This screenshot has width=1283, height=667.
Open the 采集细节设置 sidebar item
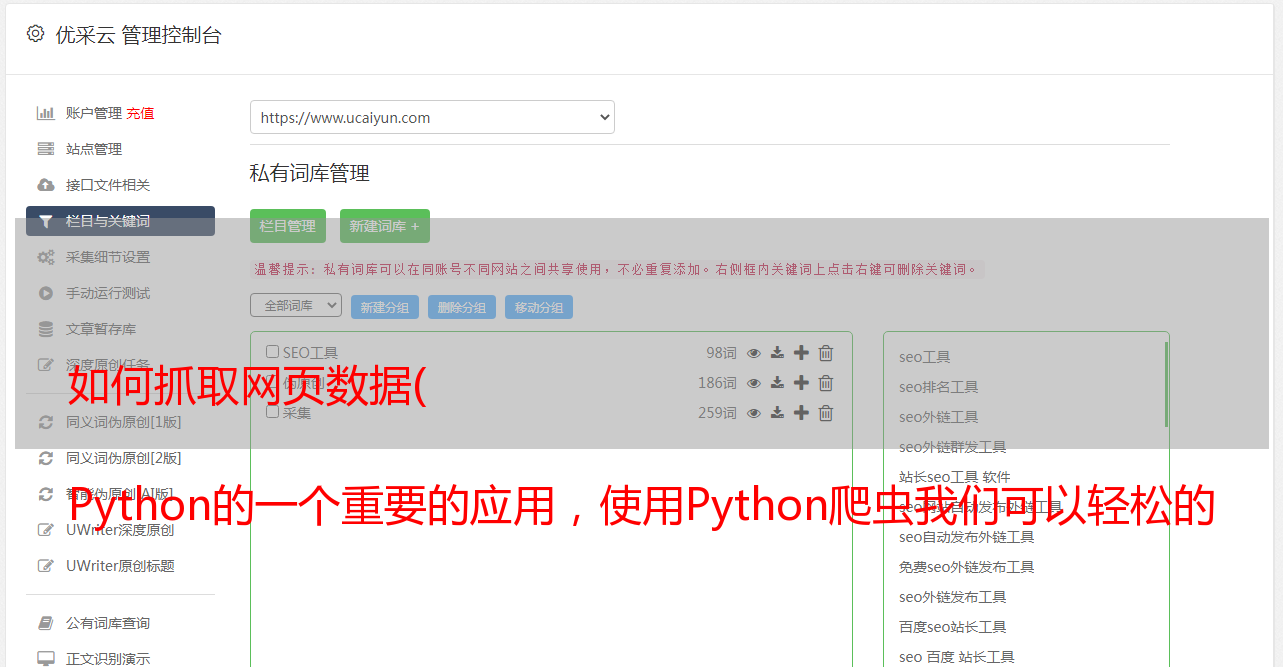click(108, 257)
